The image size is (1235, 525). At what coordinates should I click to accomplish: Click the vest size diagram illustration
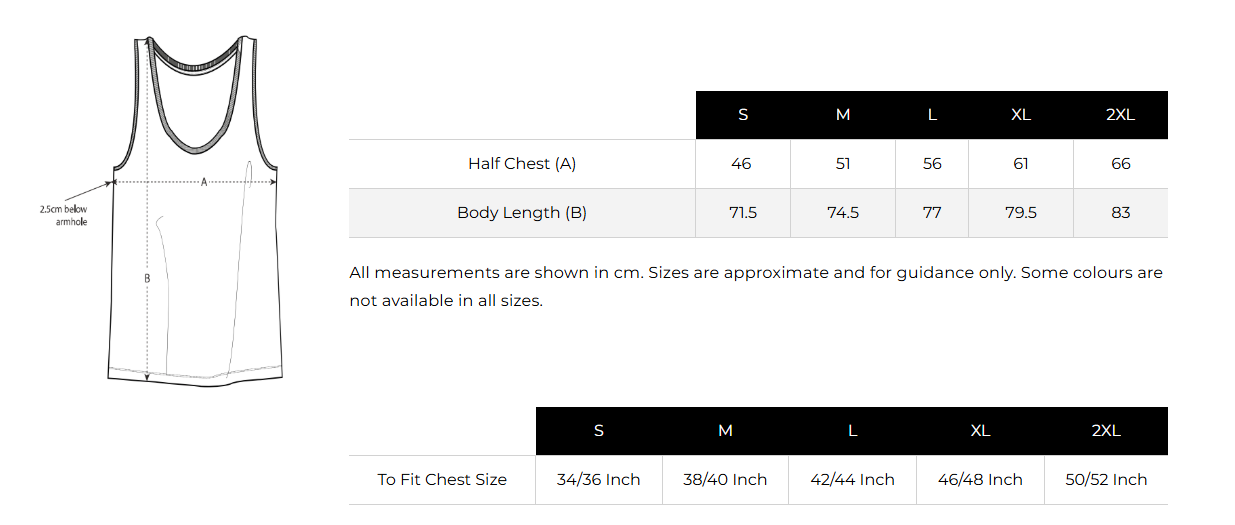(195, 210)
